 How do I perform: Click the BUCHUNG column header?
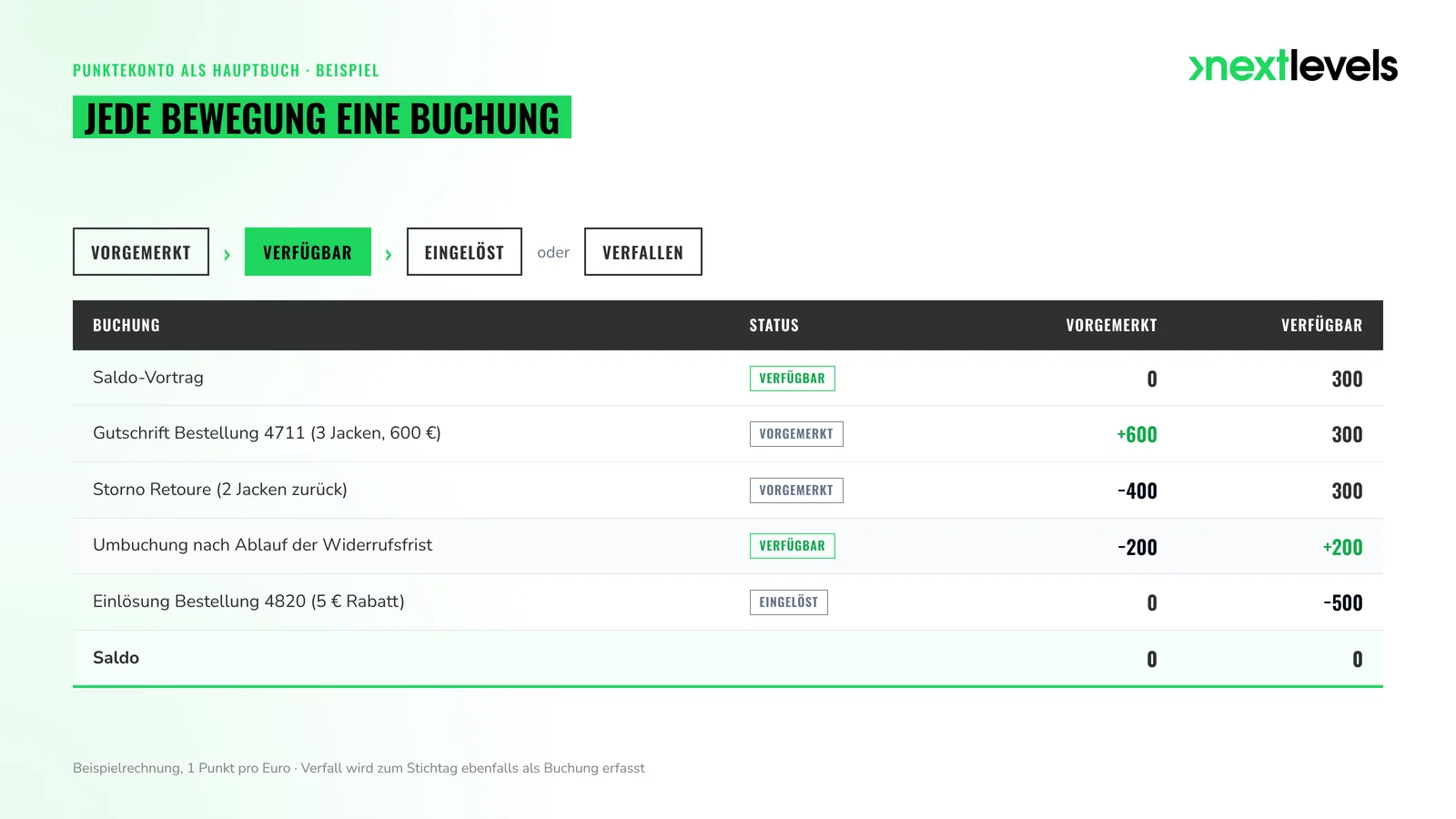coord(126,326)
